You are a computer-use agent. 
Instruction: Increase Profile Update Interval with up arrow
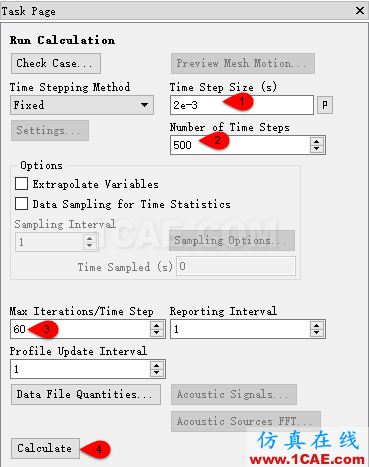(x=157, y=365)
